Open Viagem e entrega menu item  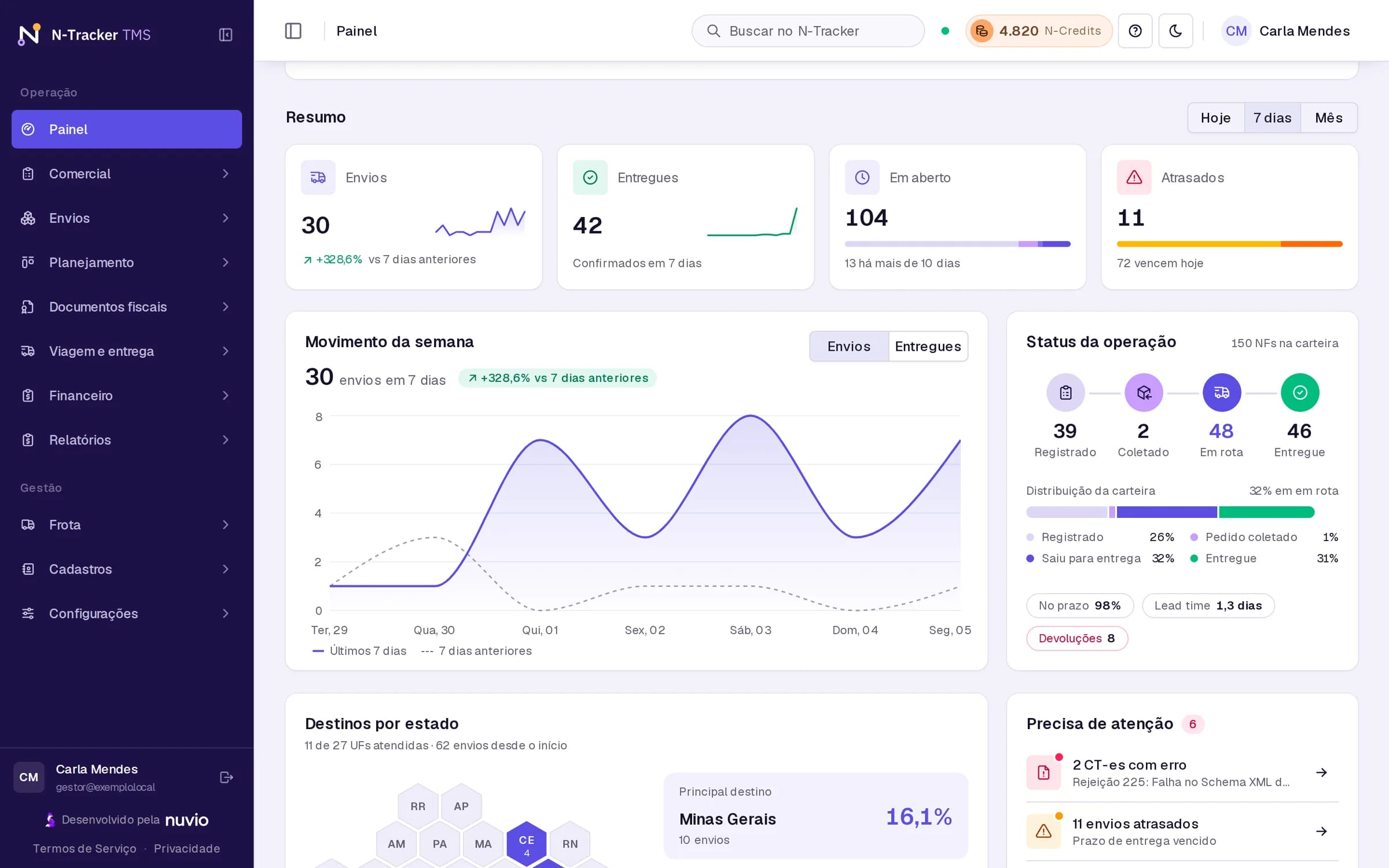coord(127,351)
